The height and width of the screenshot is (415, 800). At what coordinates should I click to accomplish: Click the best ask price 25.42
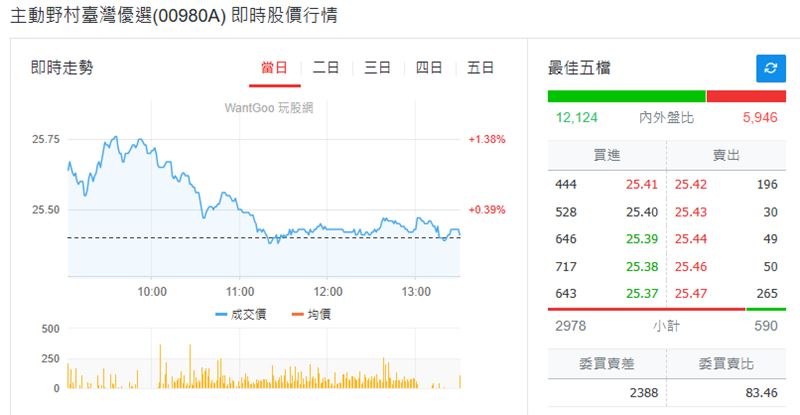coord(691,184)
